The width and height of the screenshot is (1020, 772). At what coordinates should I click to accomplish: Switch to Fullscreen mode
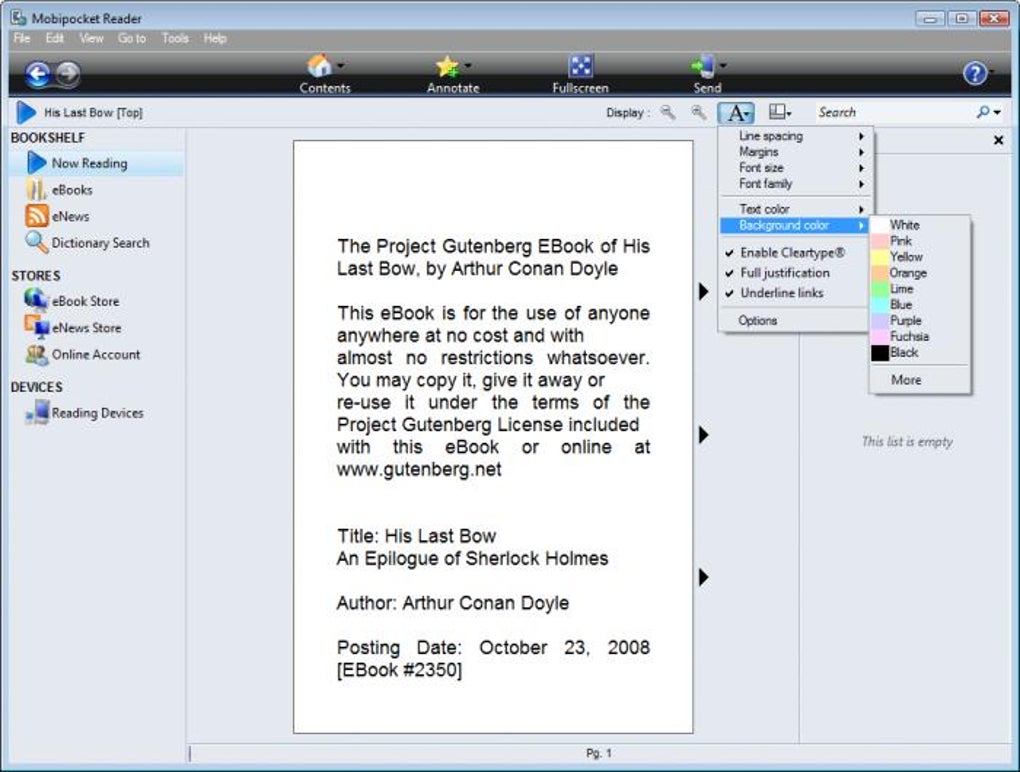tap(580, 66)
